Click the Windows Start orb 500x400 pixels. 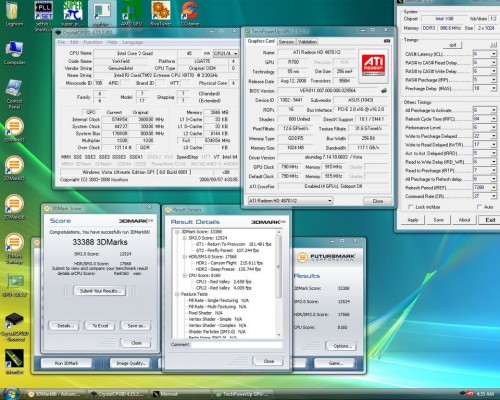click(x=11, y=394)
